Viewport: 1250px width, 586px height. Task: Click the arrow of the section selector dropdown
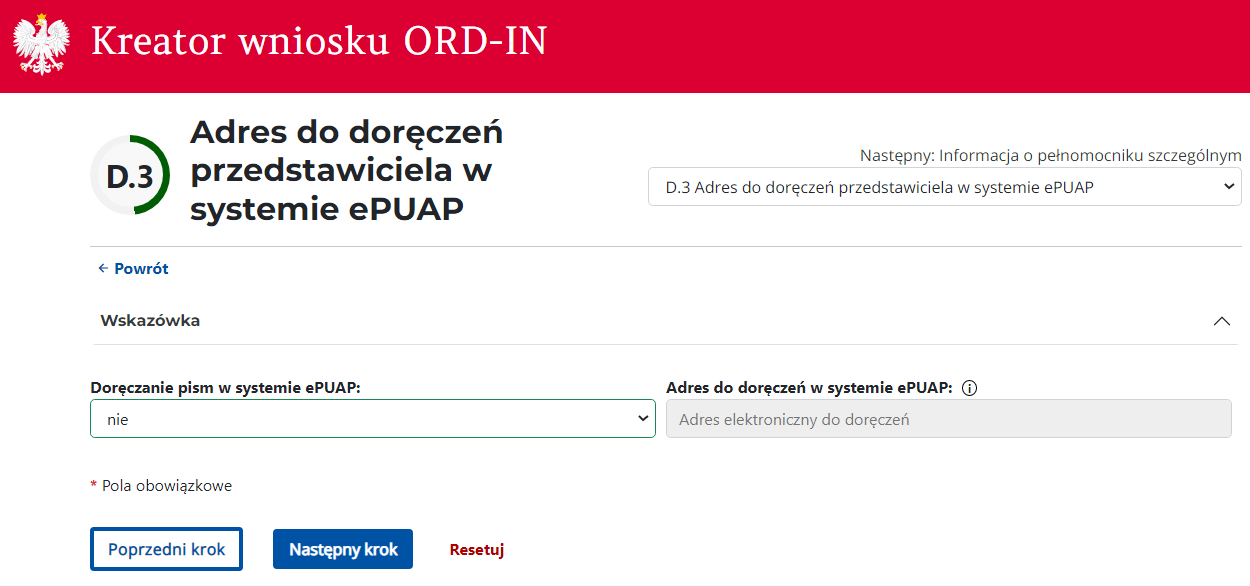1228,187
